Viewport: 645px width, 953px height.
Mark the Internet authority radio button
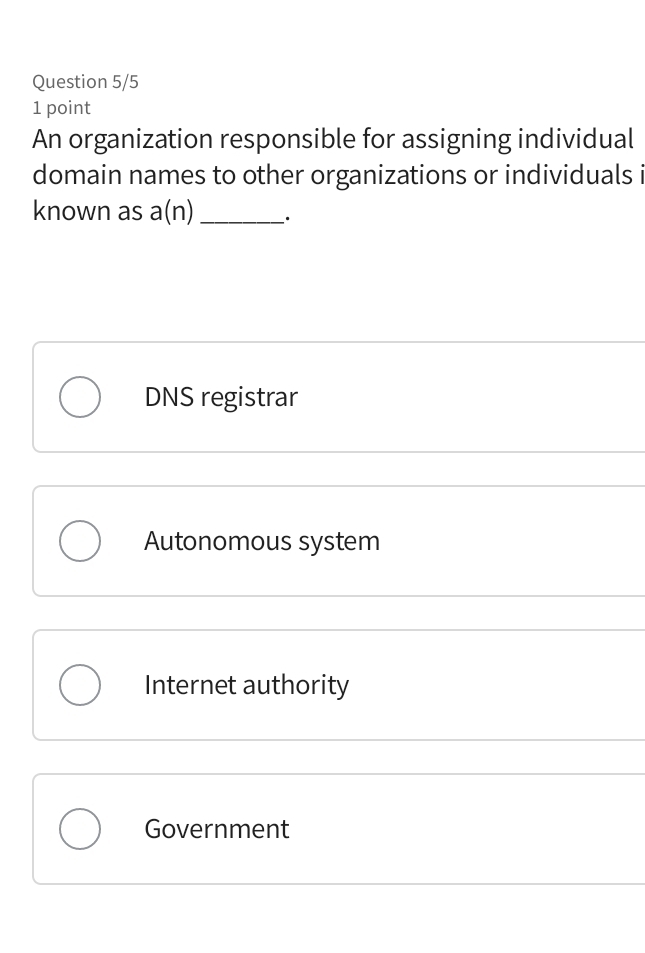(79, 685)
